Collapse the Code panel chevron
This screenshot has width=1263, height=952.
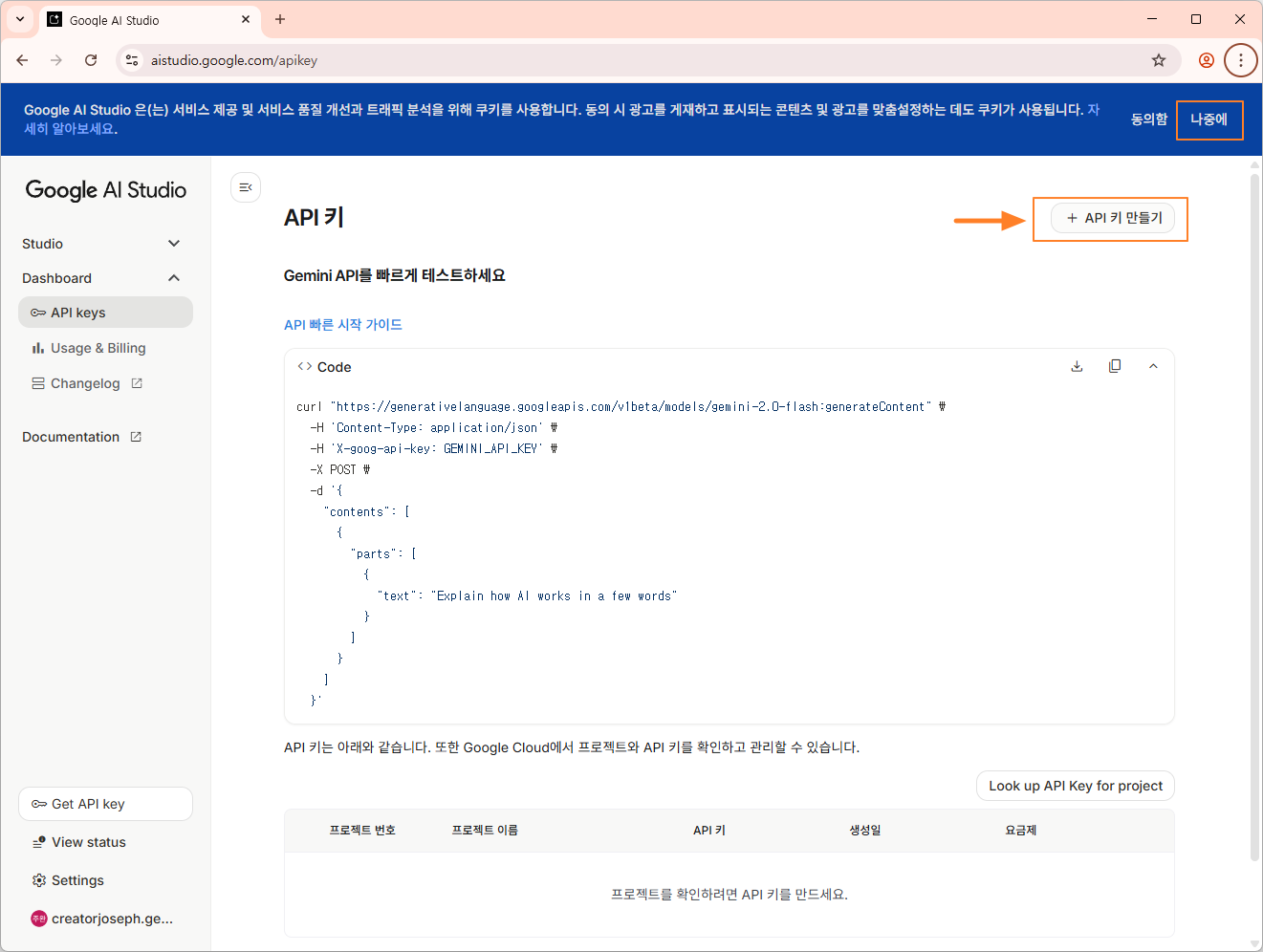(x=1153, y=366)
